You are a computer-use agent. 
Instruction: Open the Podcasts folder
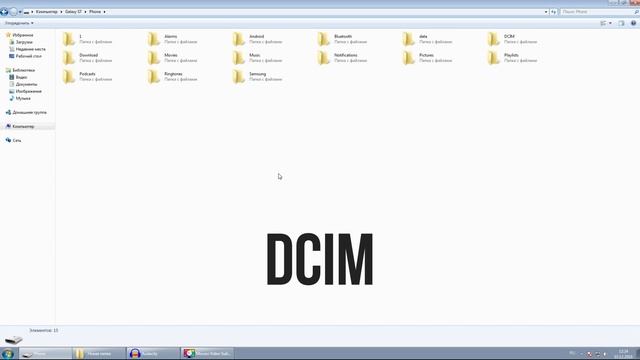point(87,77)
